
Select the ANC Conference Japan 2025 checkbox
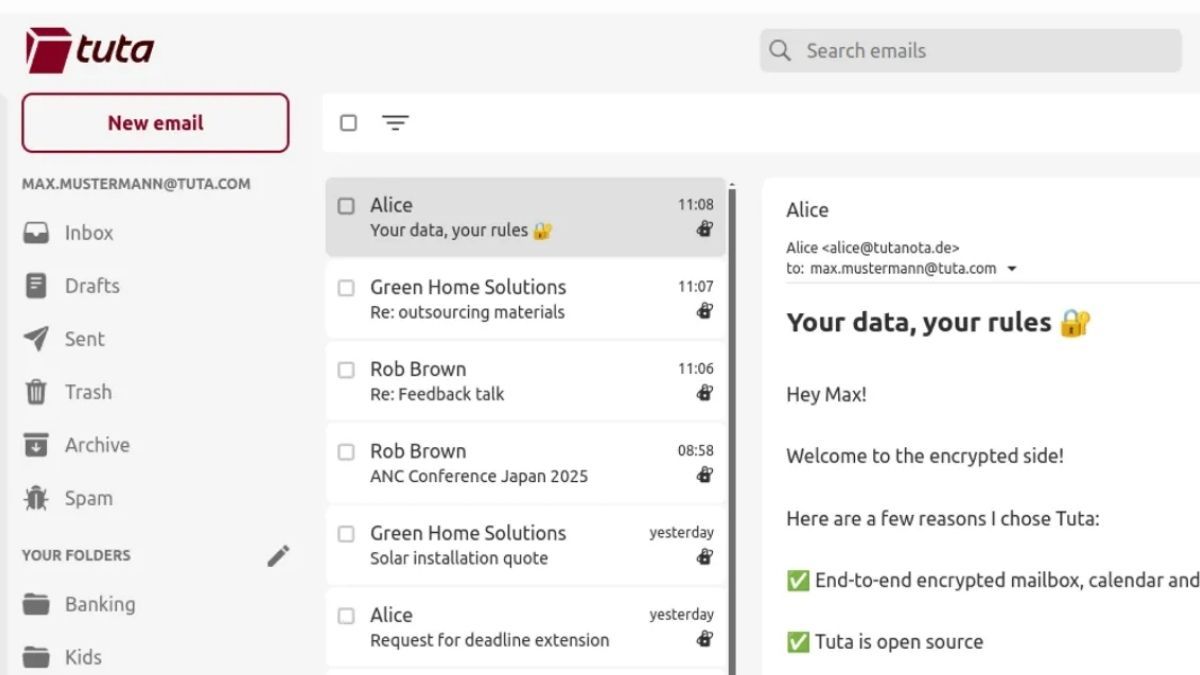pos(346,452)
